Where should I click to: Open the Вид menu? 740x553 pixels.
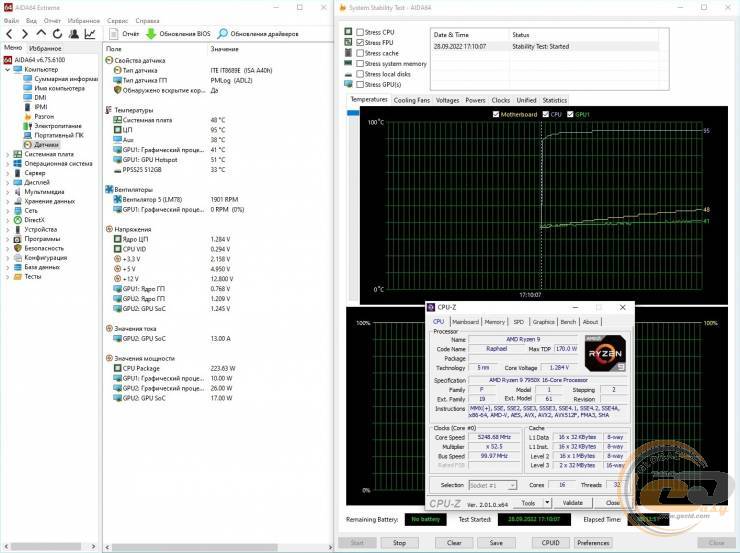[x=31, y=21]
